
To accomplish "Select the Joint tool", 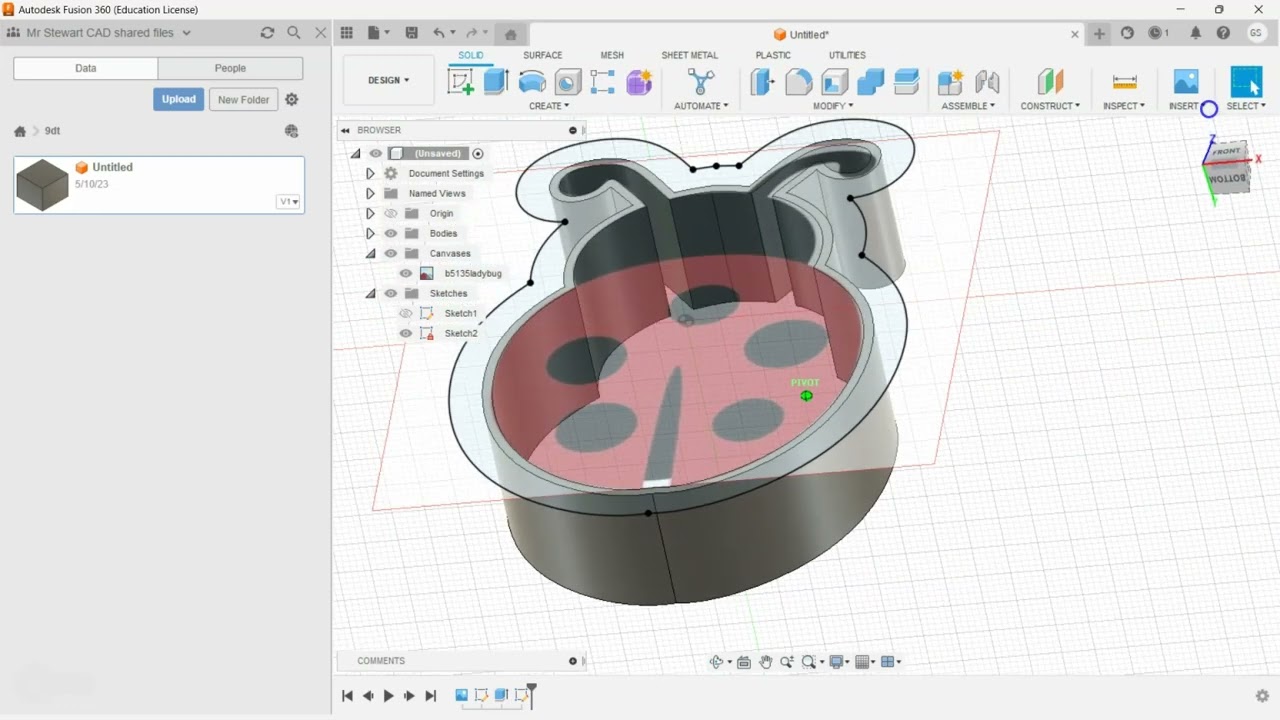I will [987, 82].
